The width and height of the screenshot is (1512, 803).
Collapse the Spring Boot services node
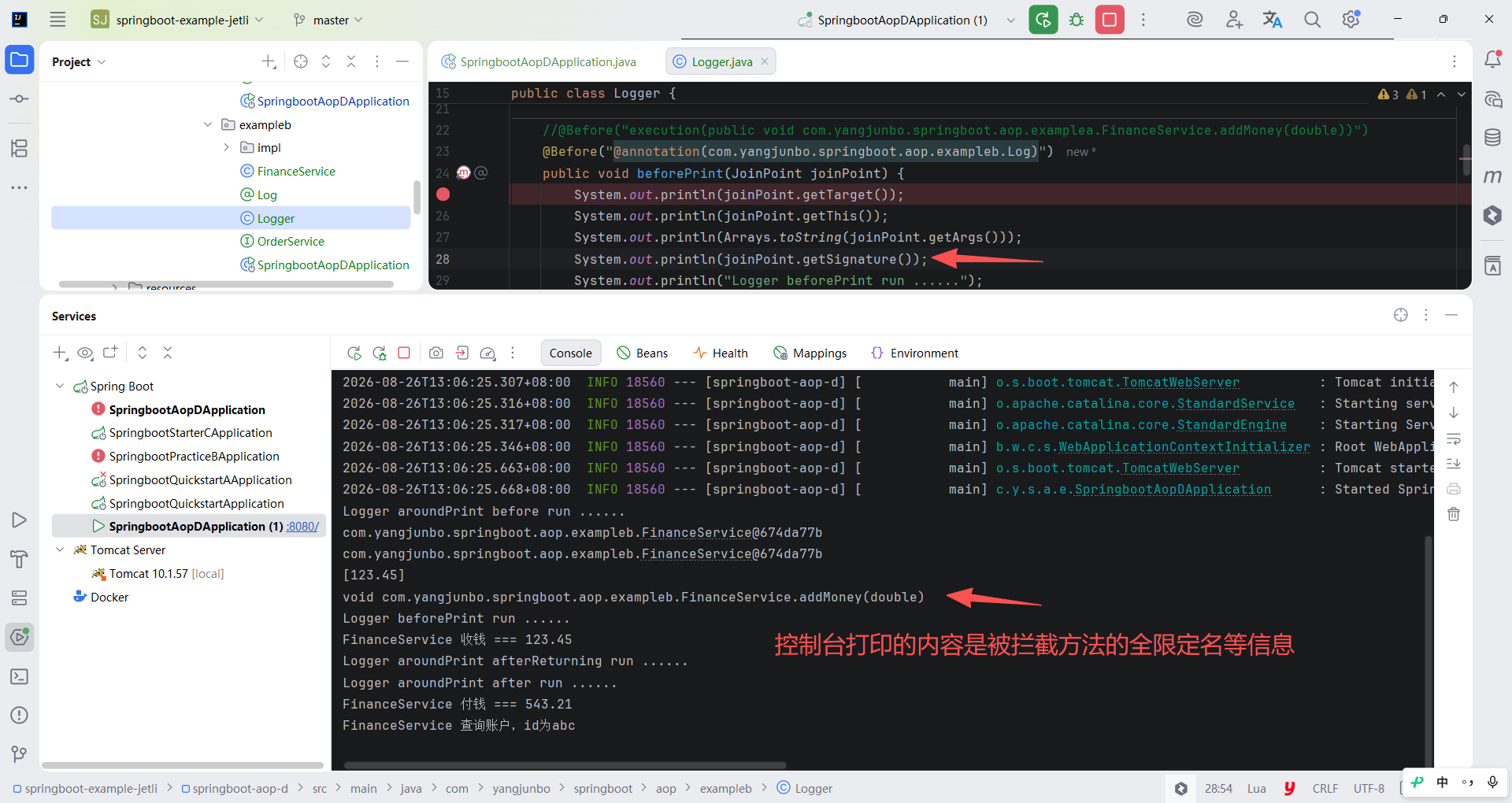pyautogui.click(x=60, y=386)
